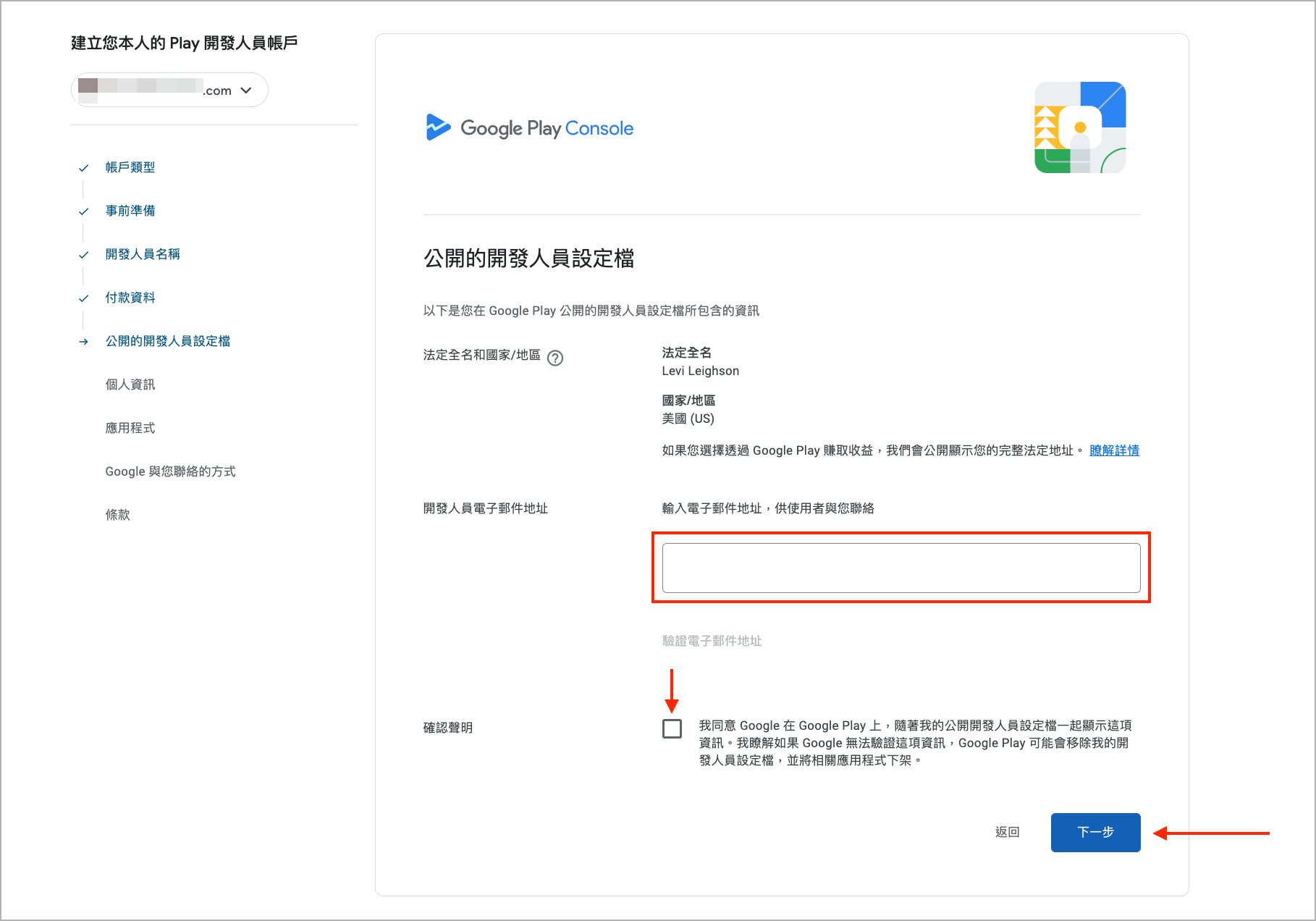This screenshot has height=921, width=1316.
Task: Click the name text Levi Leighson
Action: pos(701,371)
